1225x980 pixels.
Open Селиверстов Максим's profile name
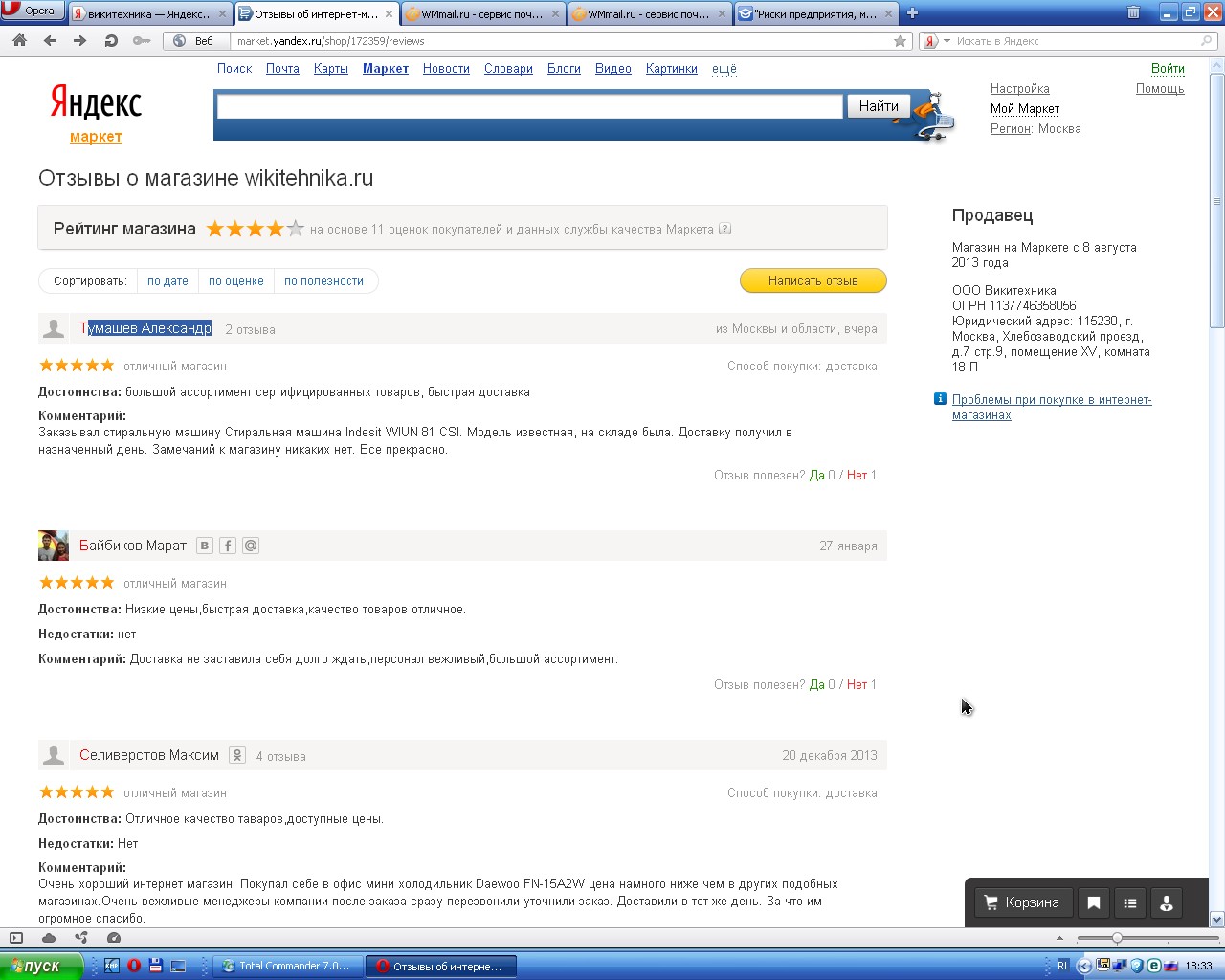pos(149,755)
